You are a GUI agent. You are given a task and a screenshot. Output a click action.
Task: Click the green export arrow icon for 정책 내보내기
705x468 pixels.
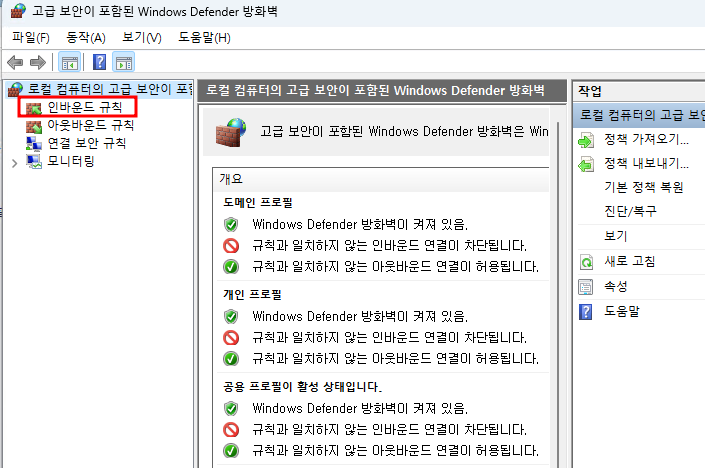(586, 165)
